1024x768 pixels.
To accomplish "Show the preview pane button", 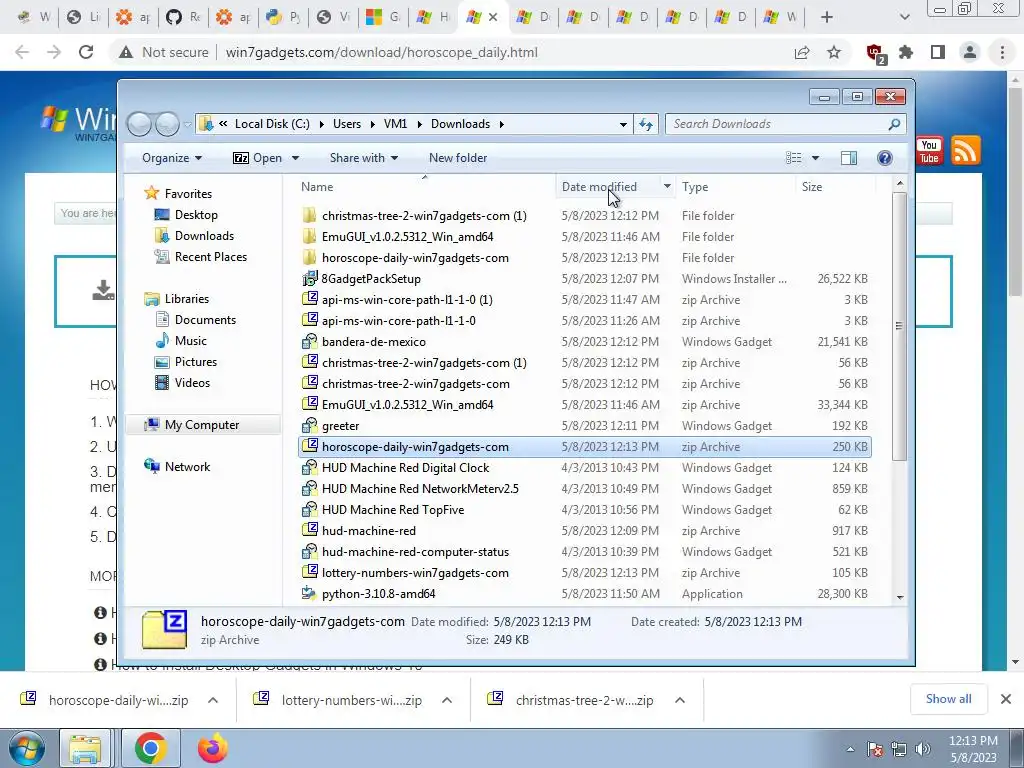I will point(848,158).
